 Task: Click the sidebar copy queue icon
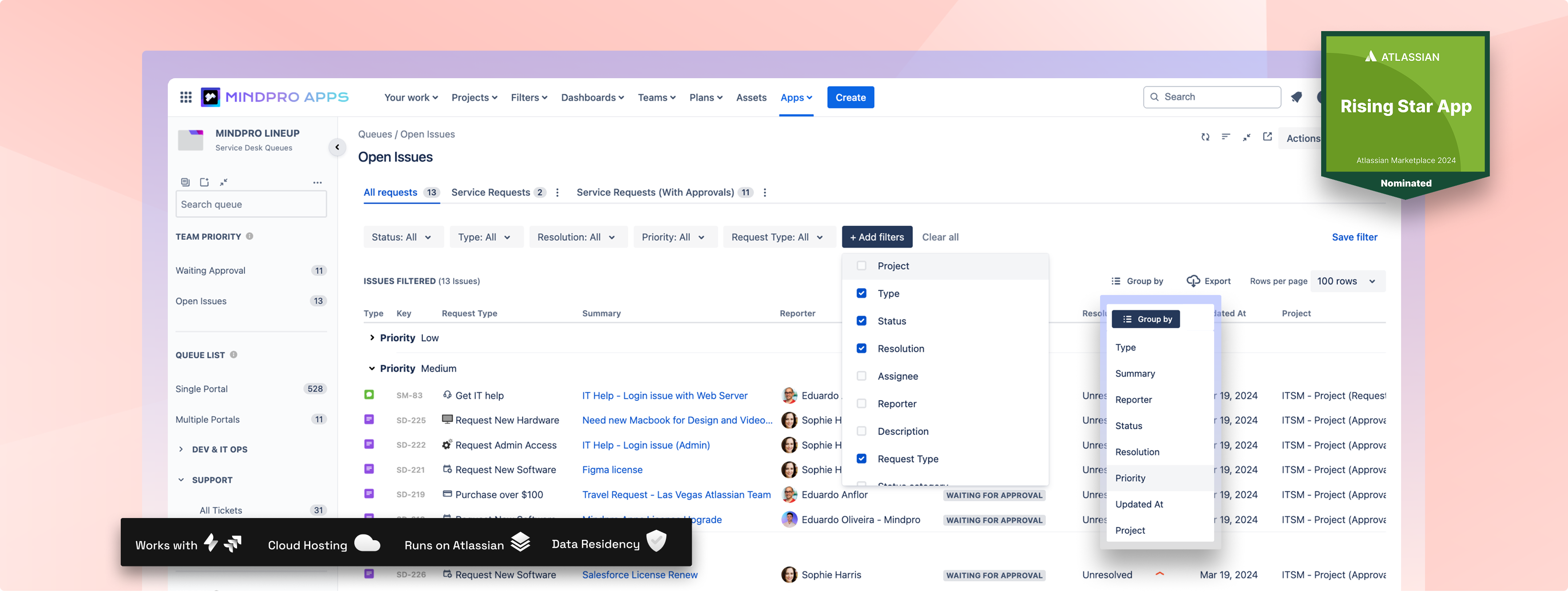pyautogui.click(x=185, y=183)
